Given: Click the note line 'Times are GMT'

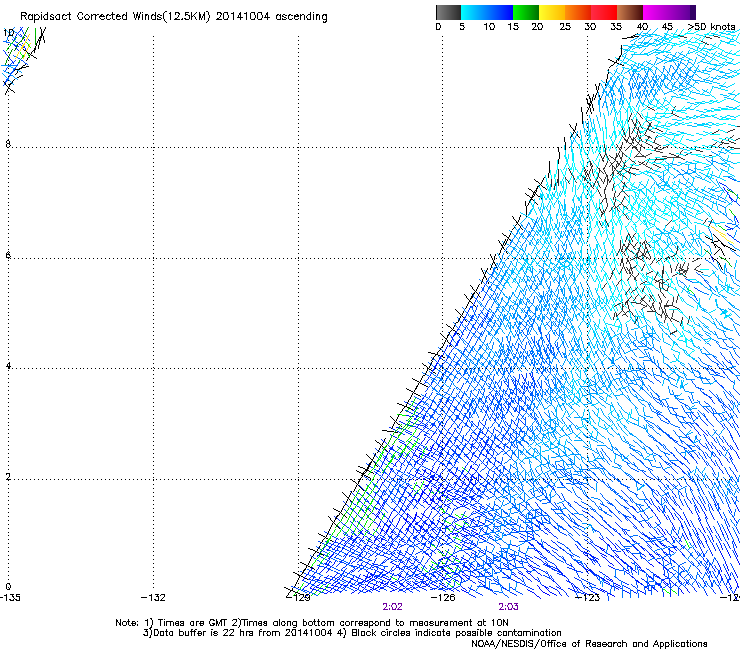Looking at the screenshot, I should pyautogui.click(x=193, y=623).
